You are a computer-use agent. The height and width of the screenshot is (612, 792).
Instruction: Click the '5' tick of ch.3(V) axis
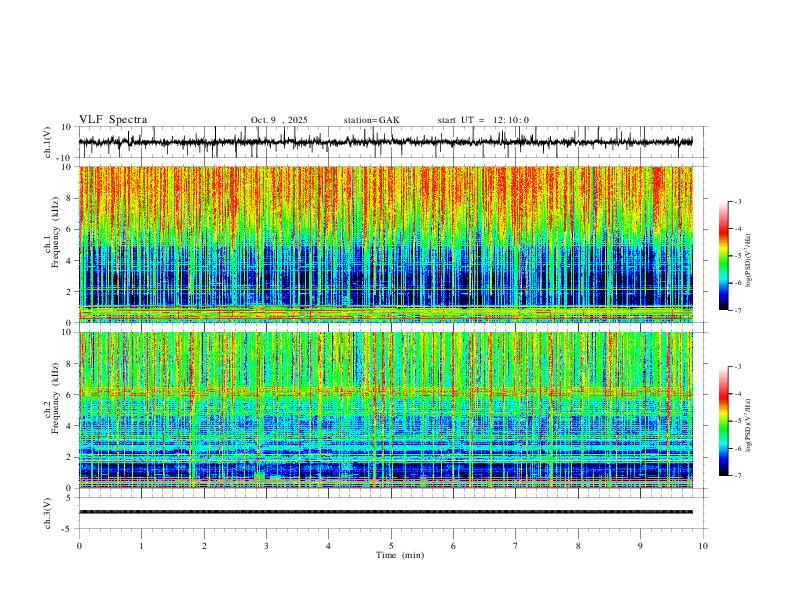coord(69,497)
